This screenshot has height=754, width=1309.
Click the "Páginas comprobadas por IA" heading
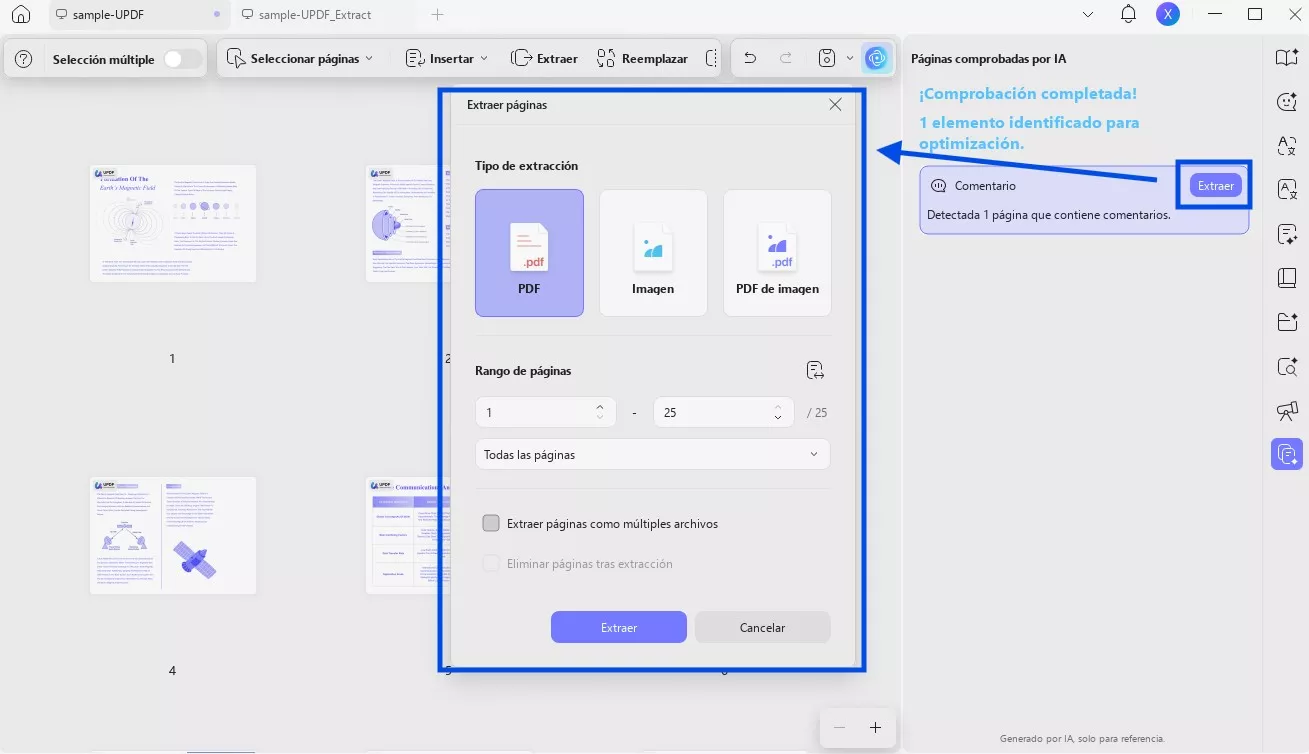tap(988, 59)
